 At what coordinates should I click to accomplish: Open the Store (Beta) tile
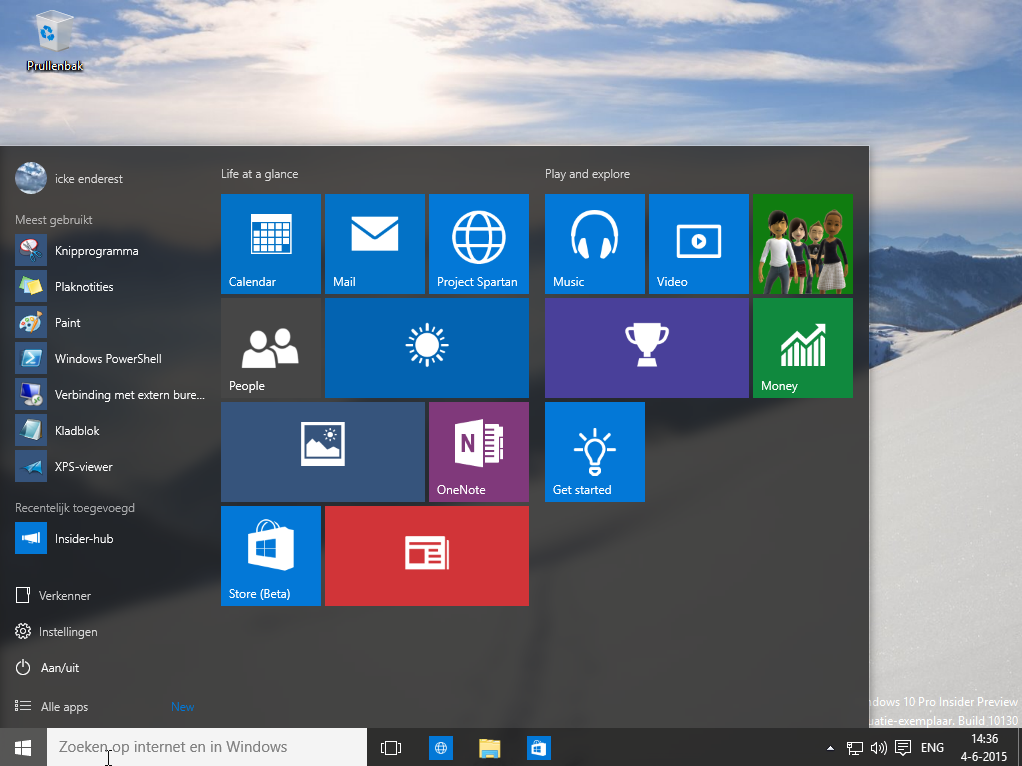pos(270,555)
